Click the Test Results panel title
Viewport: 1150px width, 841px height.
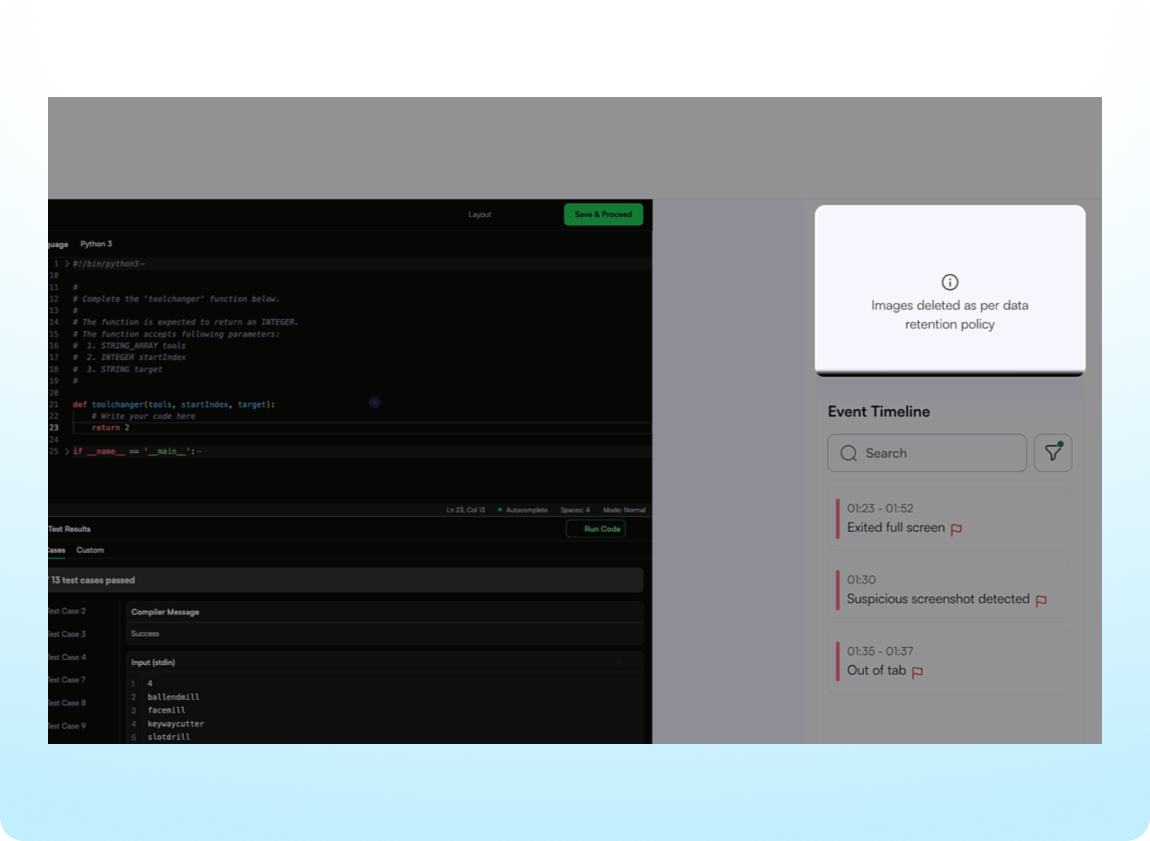[x=70, y=529]
